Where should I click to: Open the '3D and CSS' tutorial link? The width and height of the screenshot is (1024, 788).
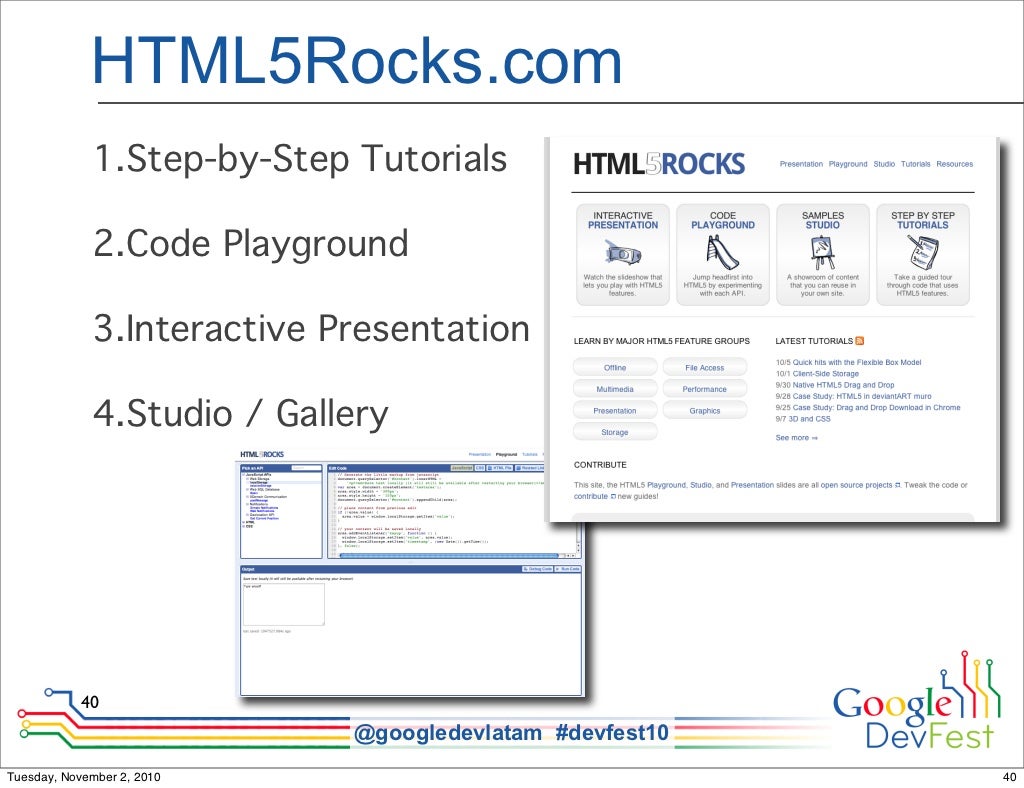pos(810,419)
